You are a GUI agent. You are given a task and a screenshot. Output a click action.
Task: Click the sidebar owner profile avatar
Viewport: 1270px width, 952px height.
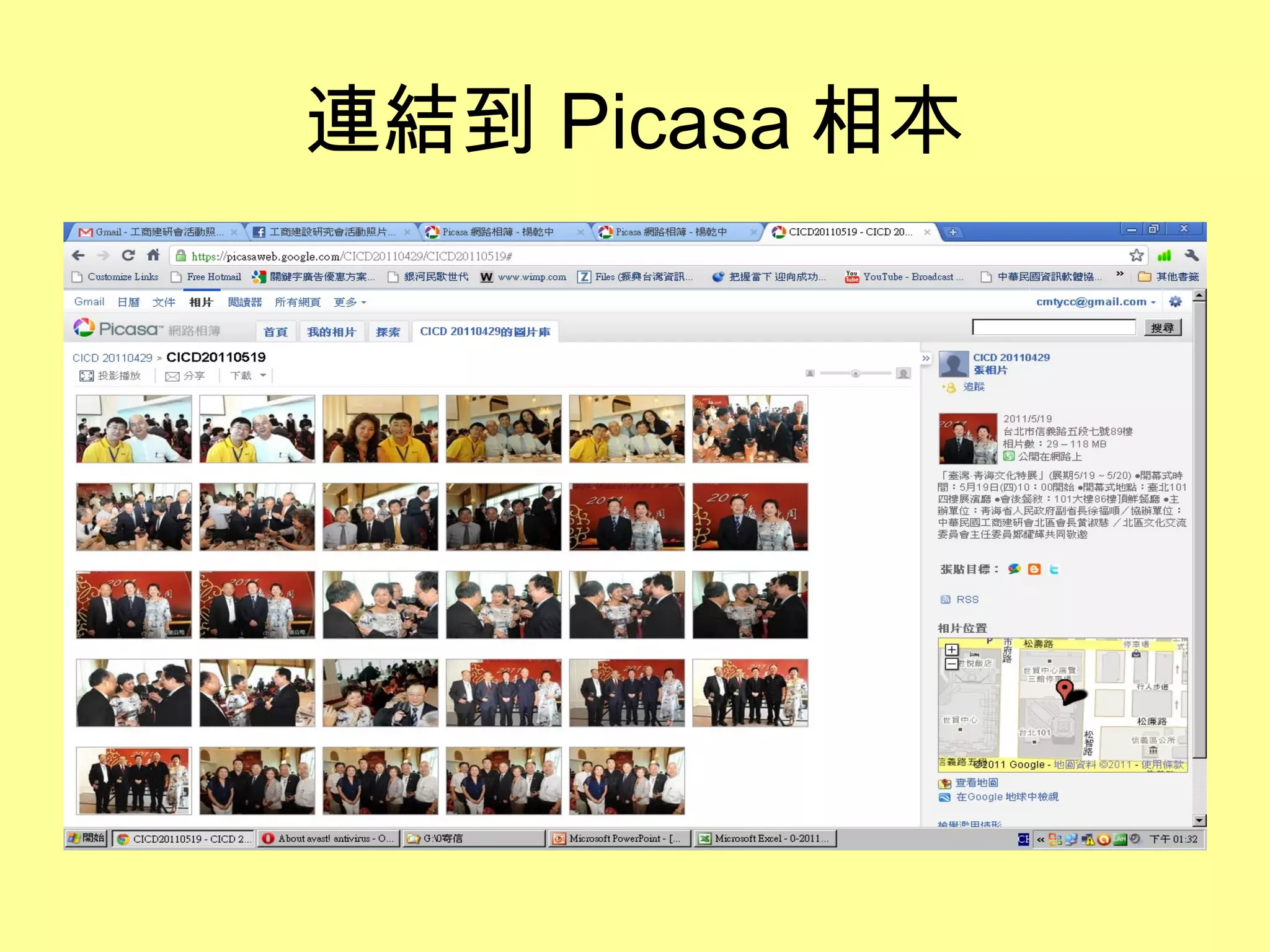[x=954, y=364]
